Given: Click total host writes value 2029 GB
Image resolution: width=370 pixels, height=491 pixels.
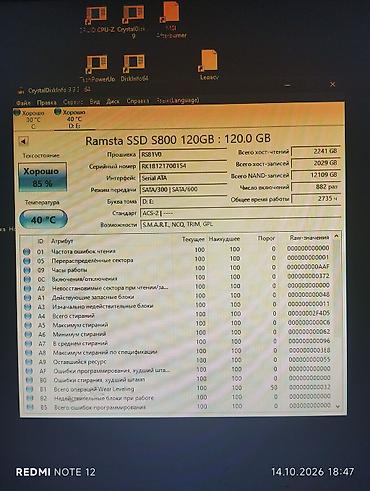Looking at the screenshot, I should click(x=316, y=163).
